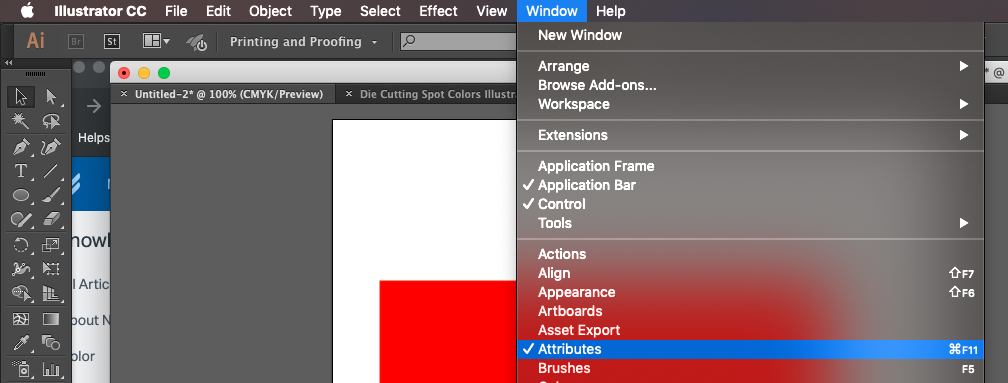Select the Pen tool

(x=21, y=147)
